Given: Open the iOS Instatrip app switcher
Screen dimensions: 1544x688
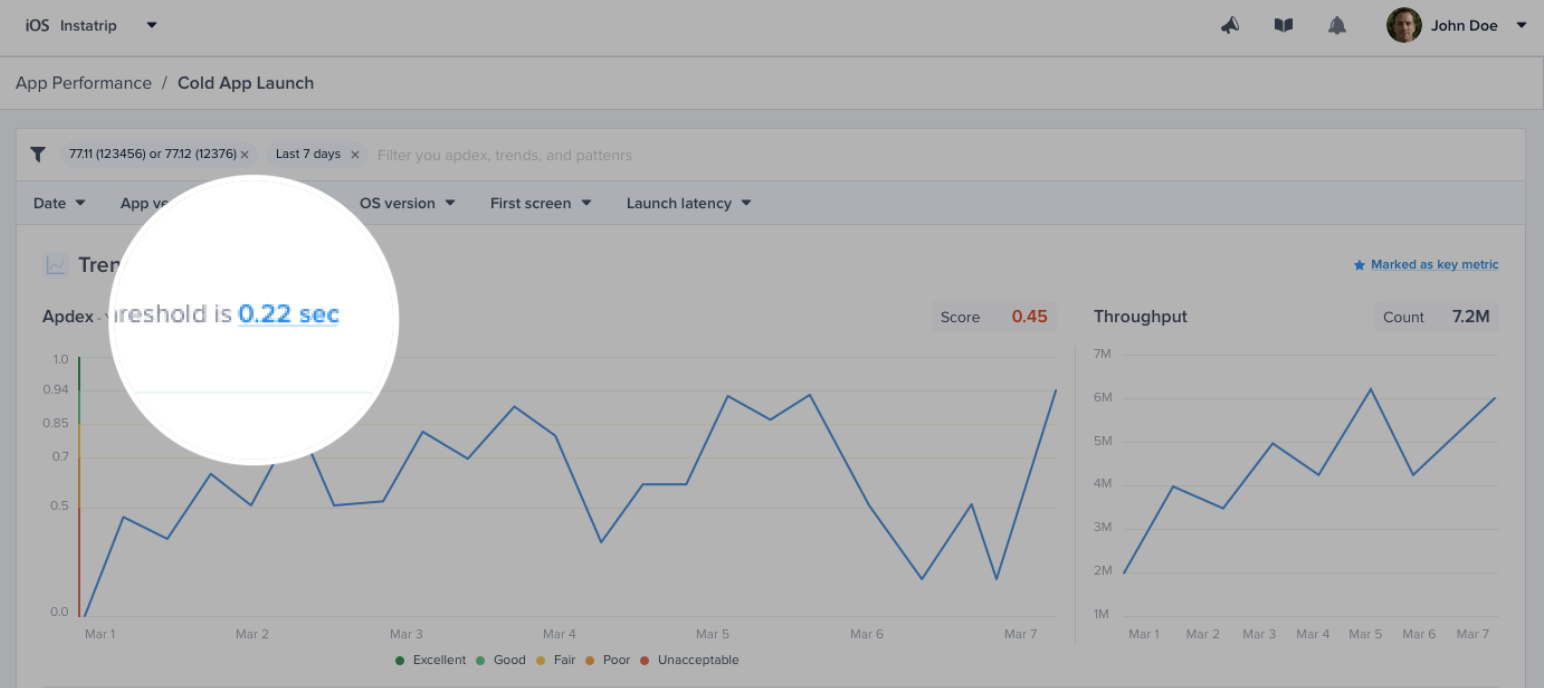Looking at the screenshot, I should (x=91, y=25).
